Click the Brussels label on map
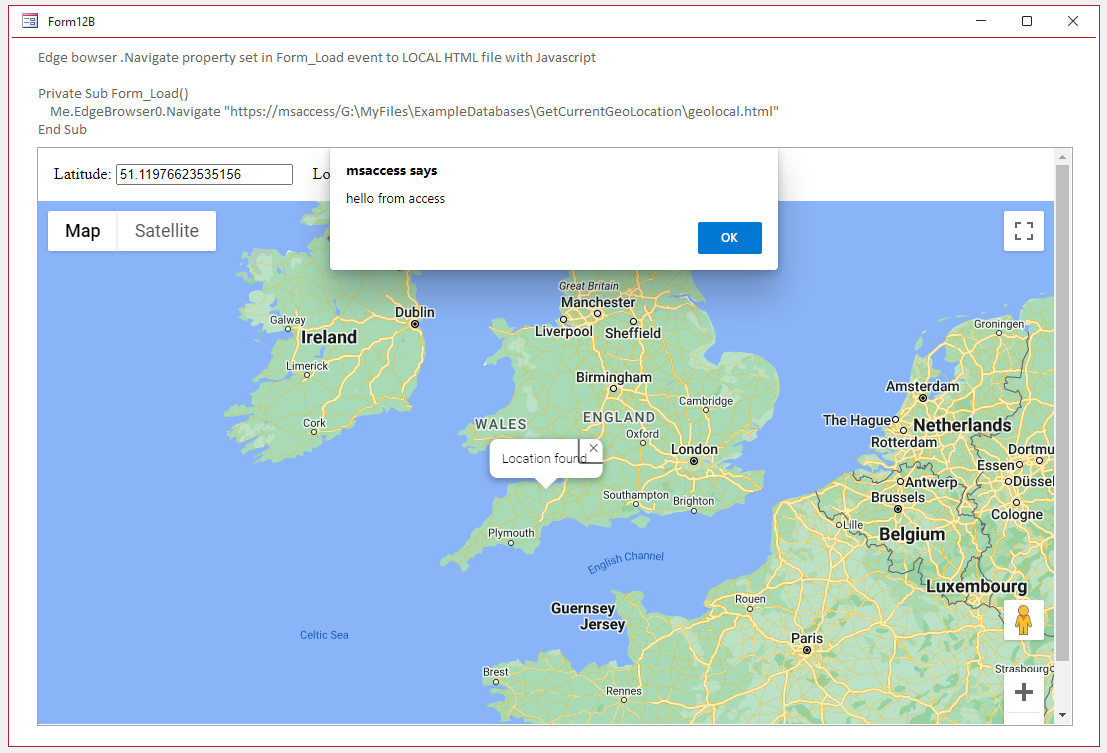Image resolution: width=1107 pixels, height=753 pixels. tap(897, 497)
